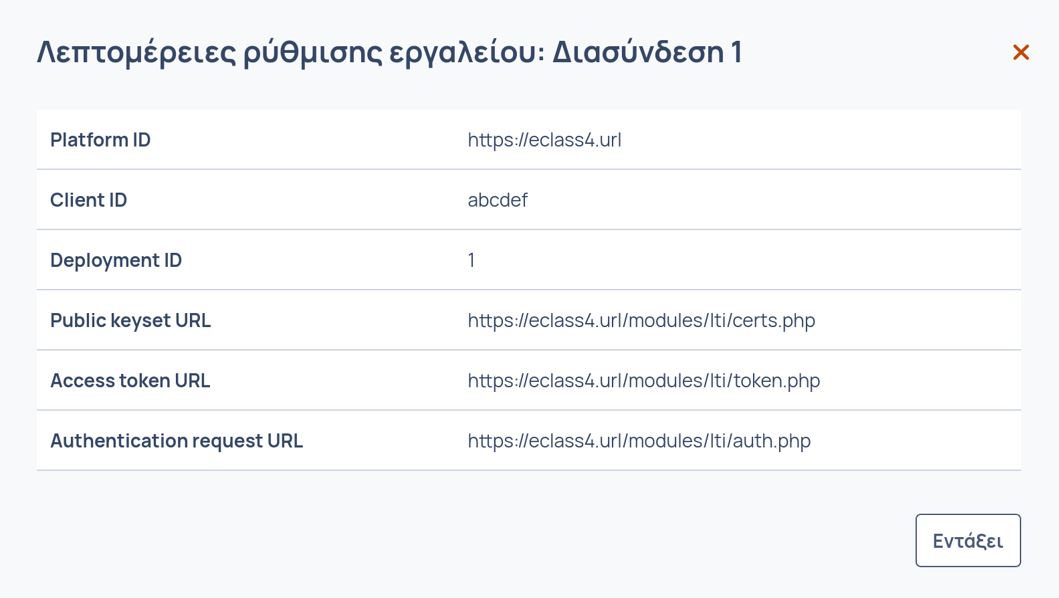Viewport: 1059px width, 598px height.
Task: Select the Authentication request URL label
Action: [176, 440]
